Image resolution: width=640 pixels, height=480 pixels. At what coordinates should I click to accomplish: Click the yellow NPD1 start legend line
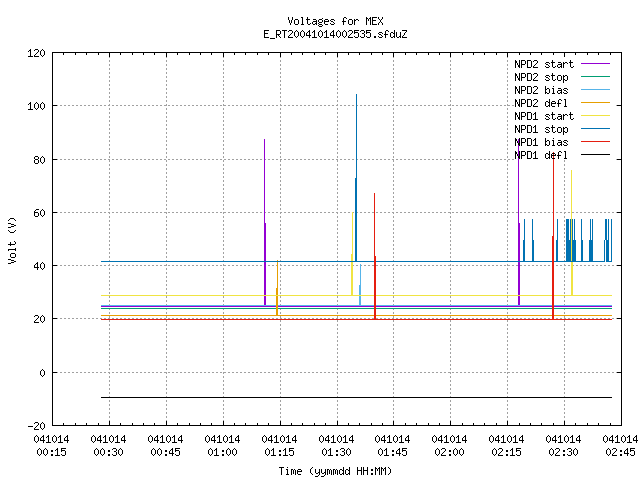(596, 116)
